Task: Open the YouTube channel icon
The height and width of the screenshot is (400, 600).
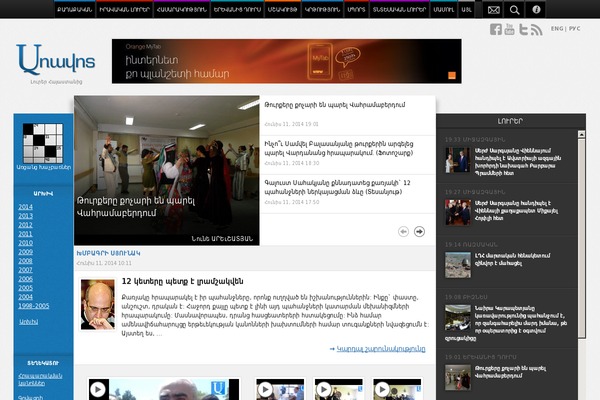Action: (x=509, y=29)
